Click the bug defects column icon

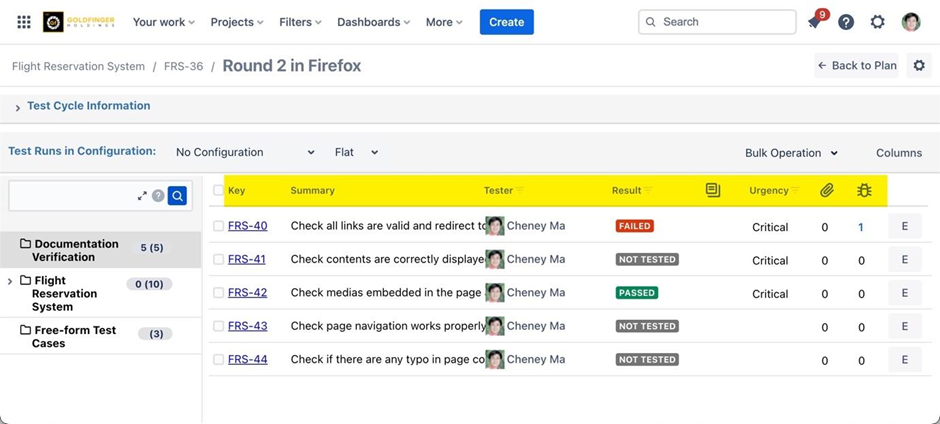tap(864, 190)
